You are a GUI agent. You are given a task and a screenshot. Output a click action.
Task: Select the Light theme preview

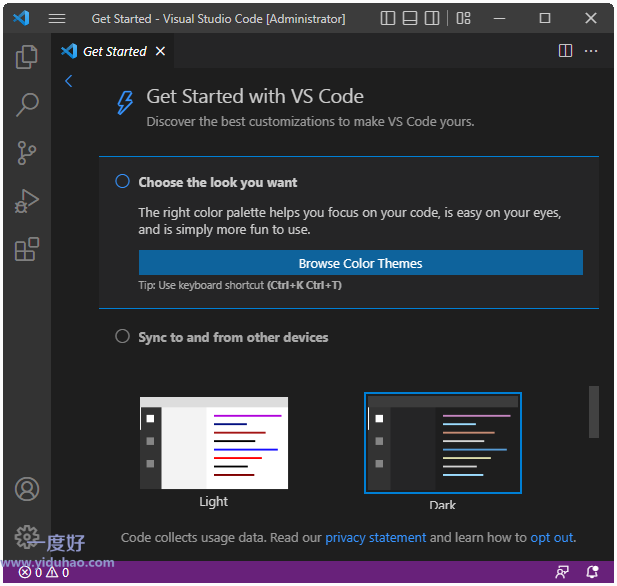click(x=214, y=443)
